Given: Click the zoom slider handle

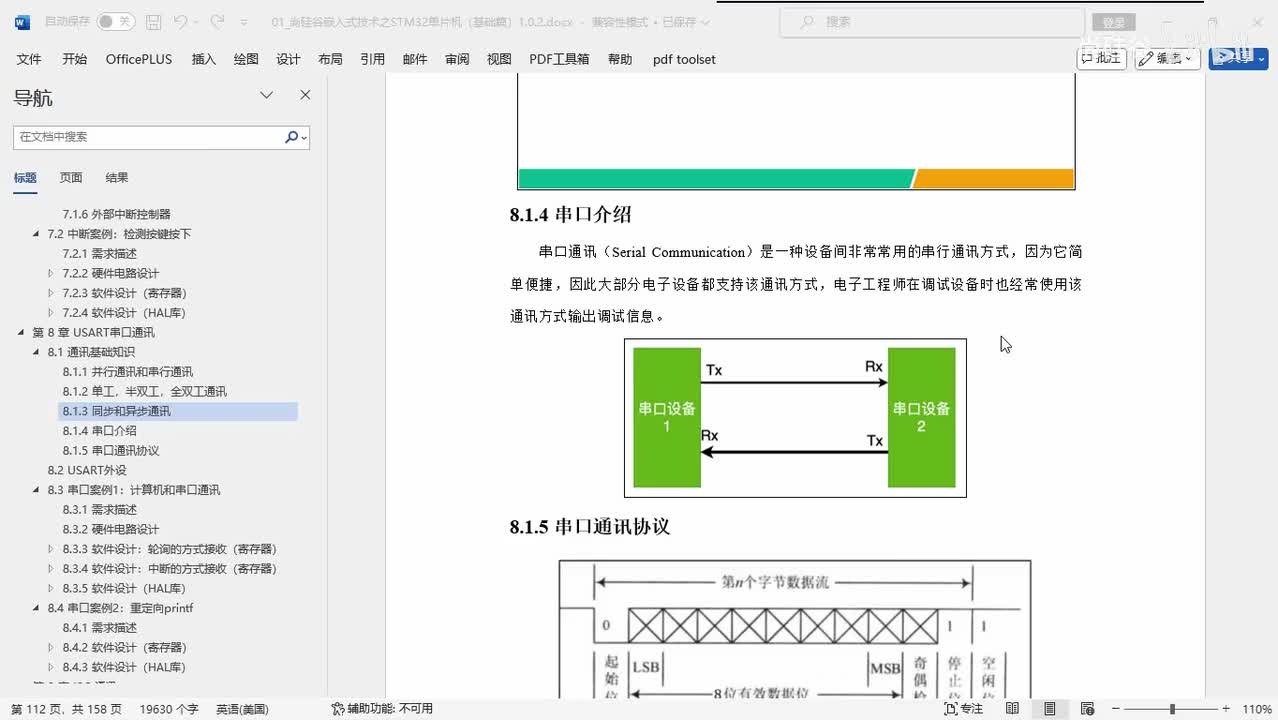Looking at the screenshot, I should click(1172, 709).
